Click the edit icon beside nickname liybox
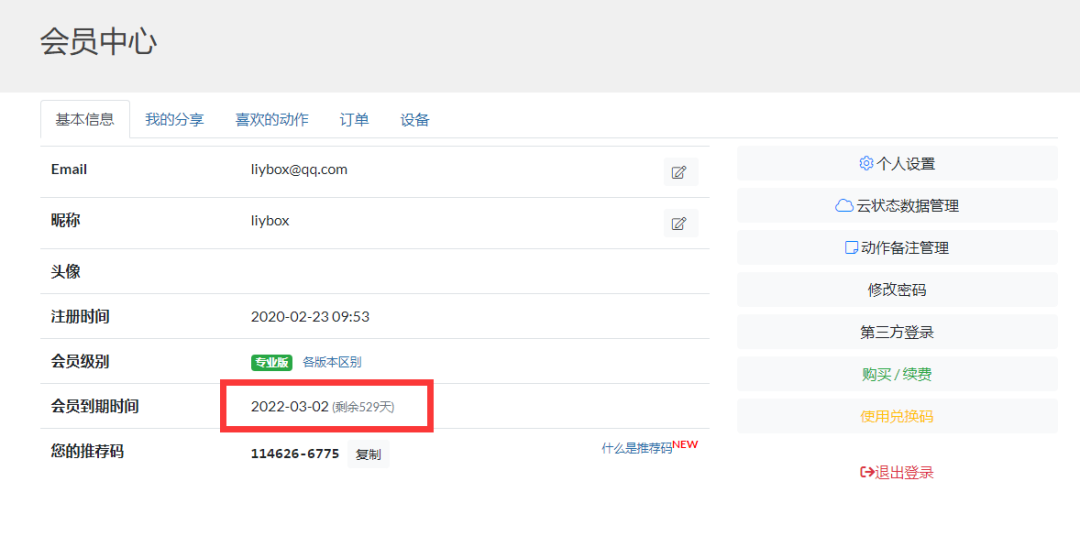Screen dimensions: 1080x547 coord(680,223)
